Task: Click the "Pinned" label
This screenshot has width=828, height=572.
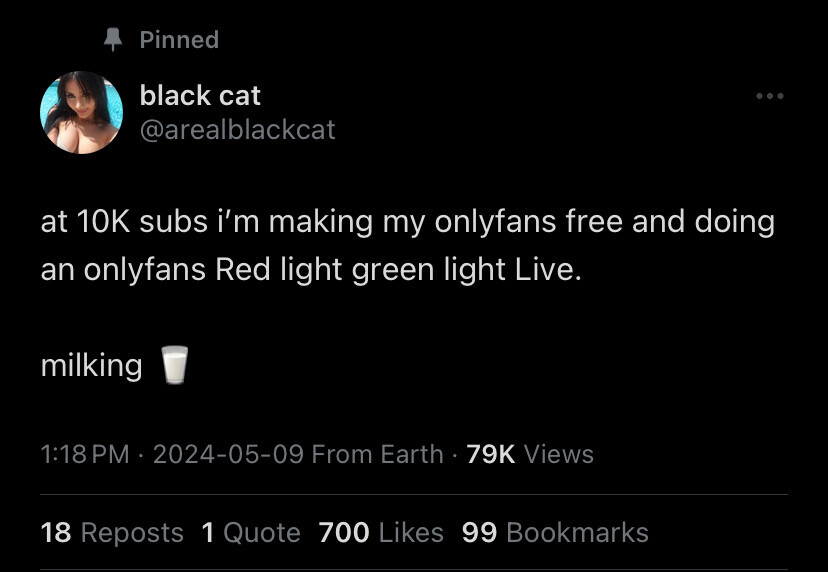Action: (x=179, y=40)
